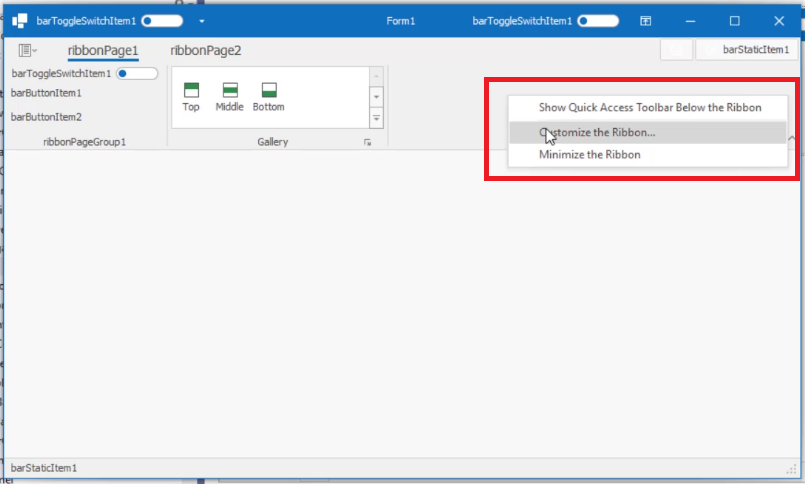Switch to the ribbonPage2 tab

(x=206, y=50)
